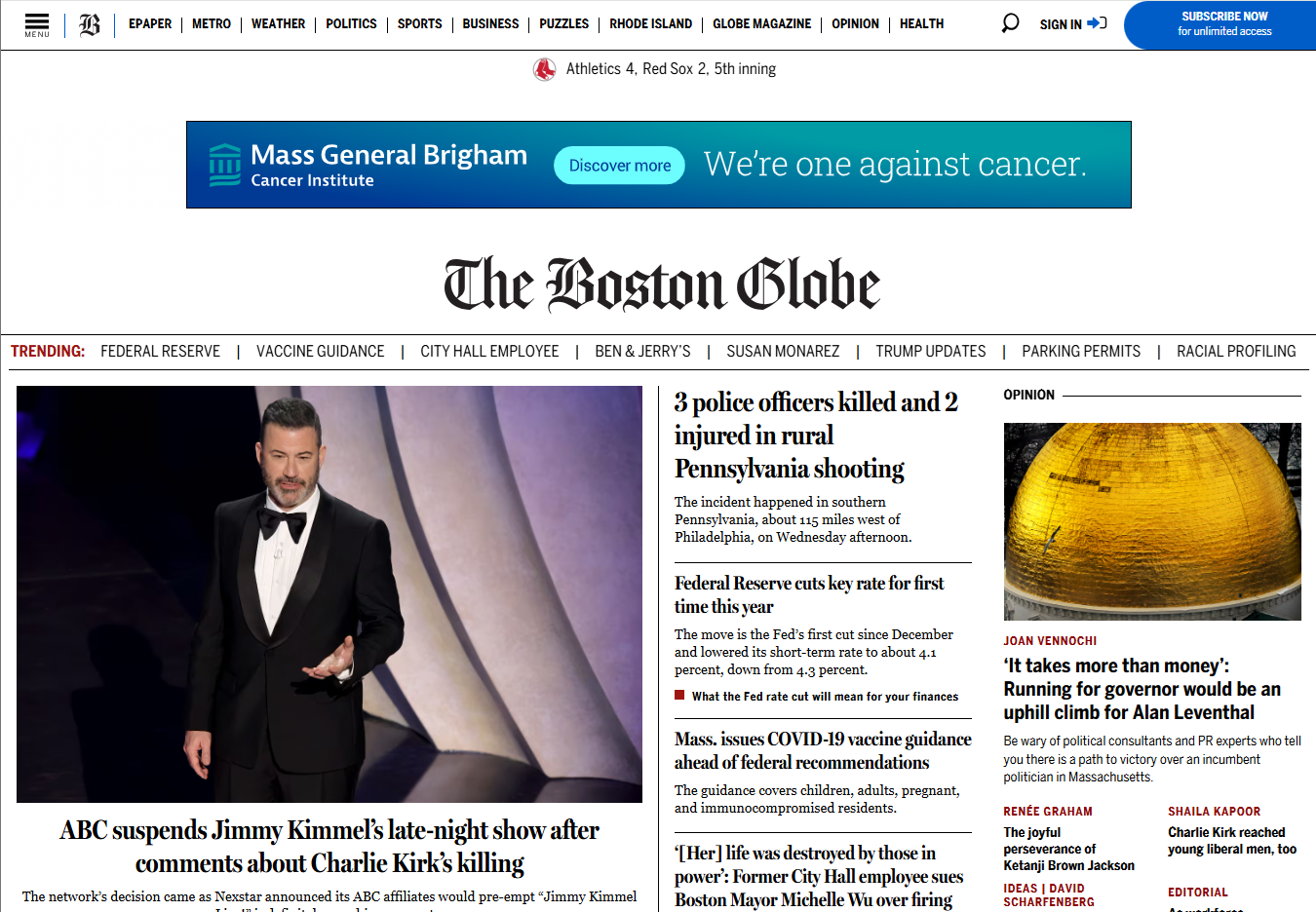Open the hamburger menu icon
Screen dimensions: 1316x912
point(37,23)
